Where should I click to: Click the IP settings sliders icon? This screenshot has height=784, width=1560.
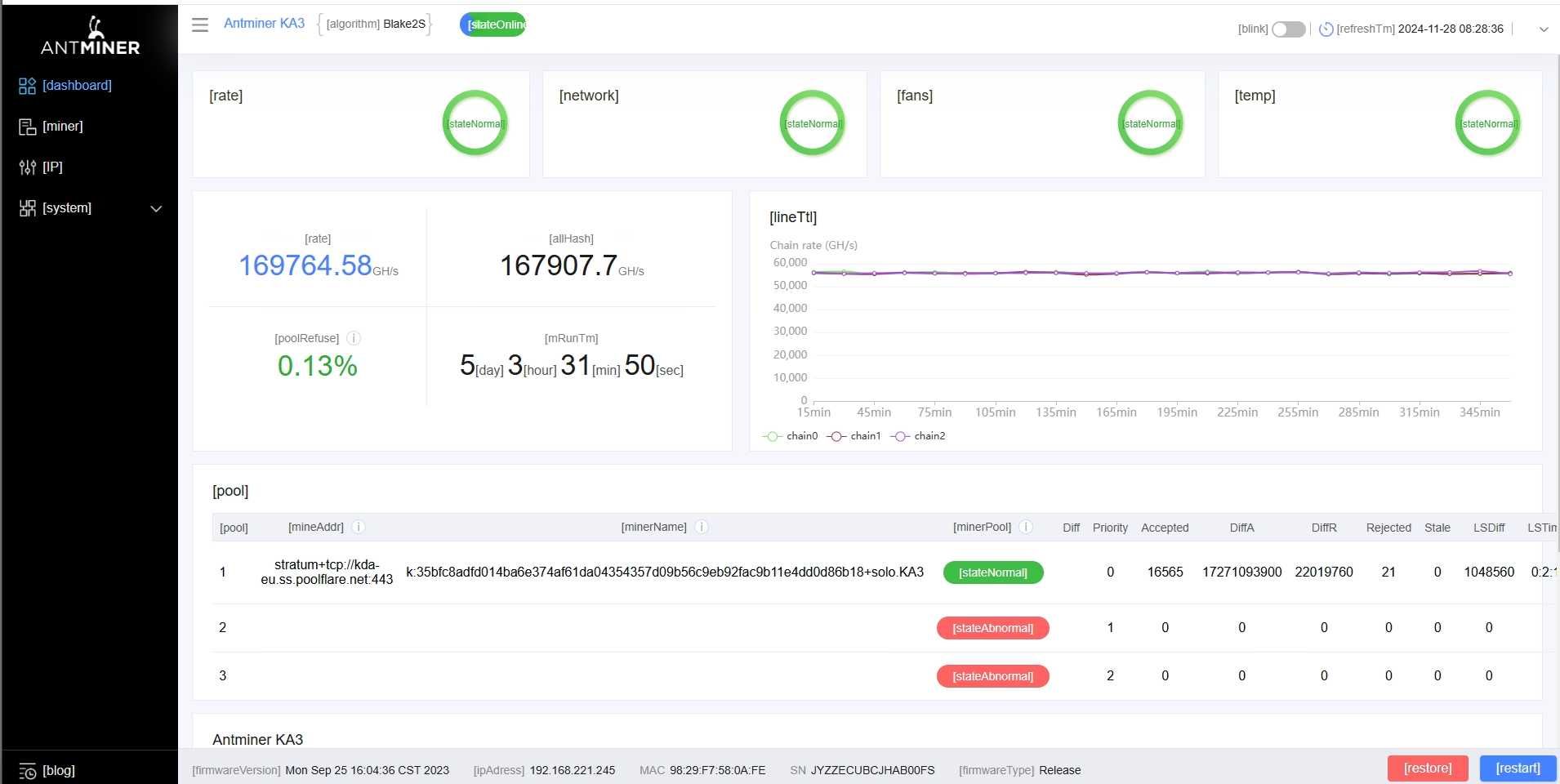click(28, 167)
